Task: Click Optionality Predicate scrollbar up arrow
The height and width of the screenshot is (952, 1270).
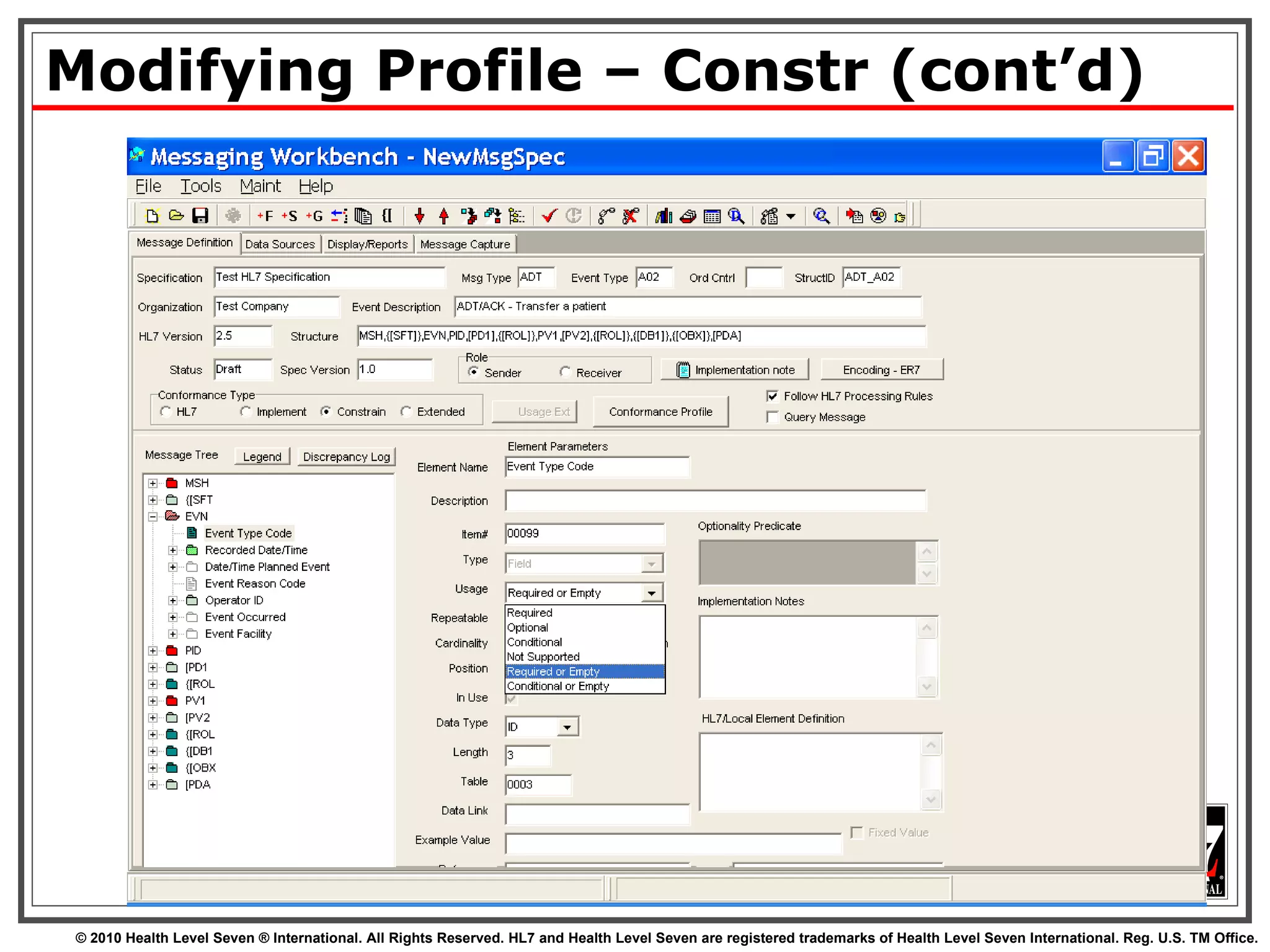Action: pos(926,552)
